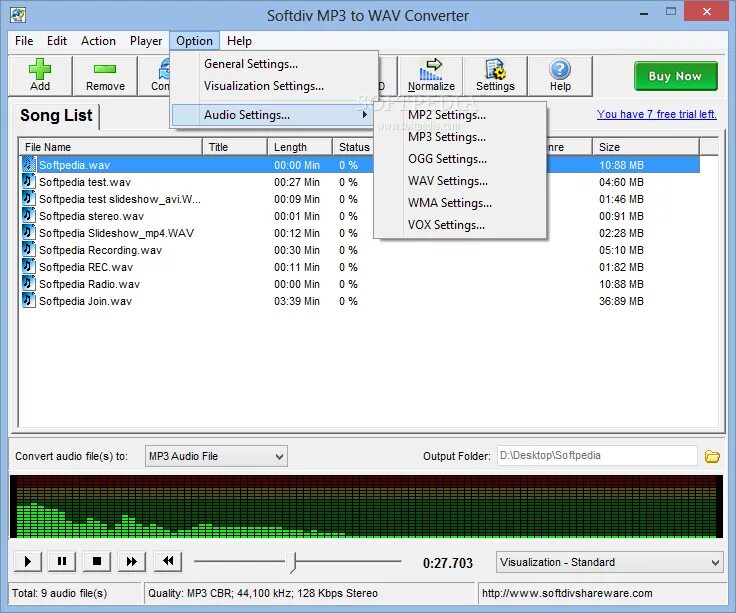736x613 pixels.
Task: Click the 04:60 MB size cell
Action: 621,182
